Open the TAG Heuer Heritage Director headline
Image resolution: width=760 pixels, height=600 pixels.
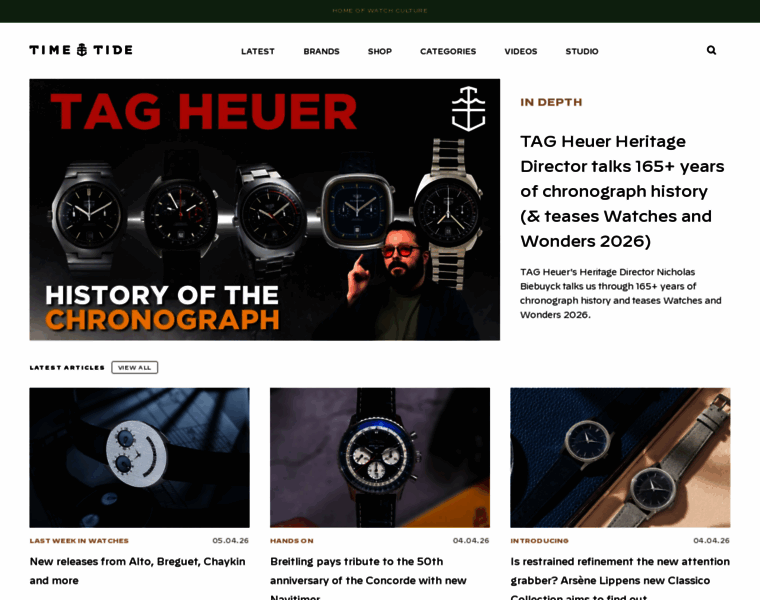(622, 191)
